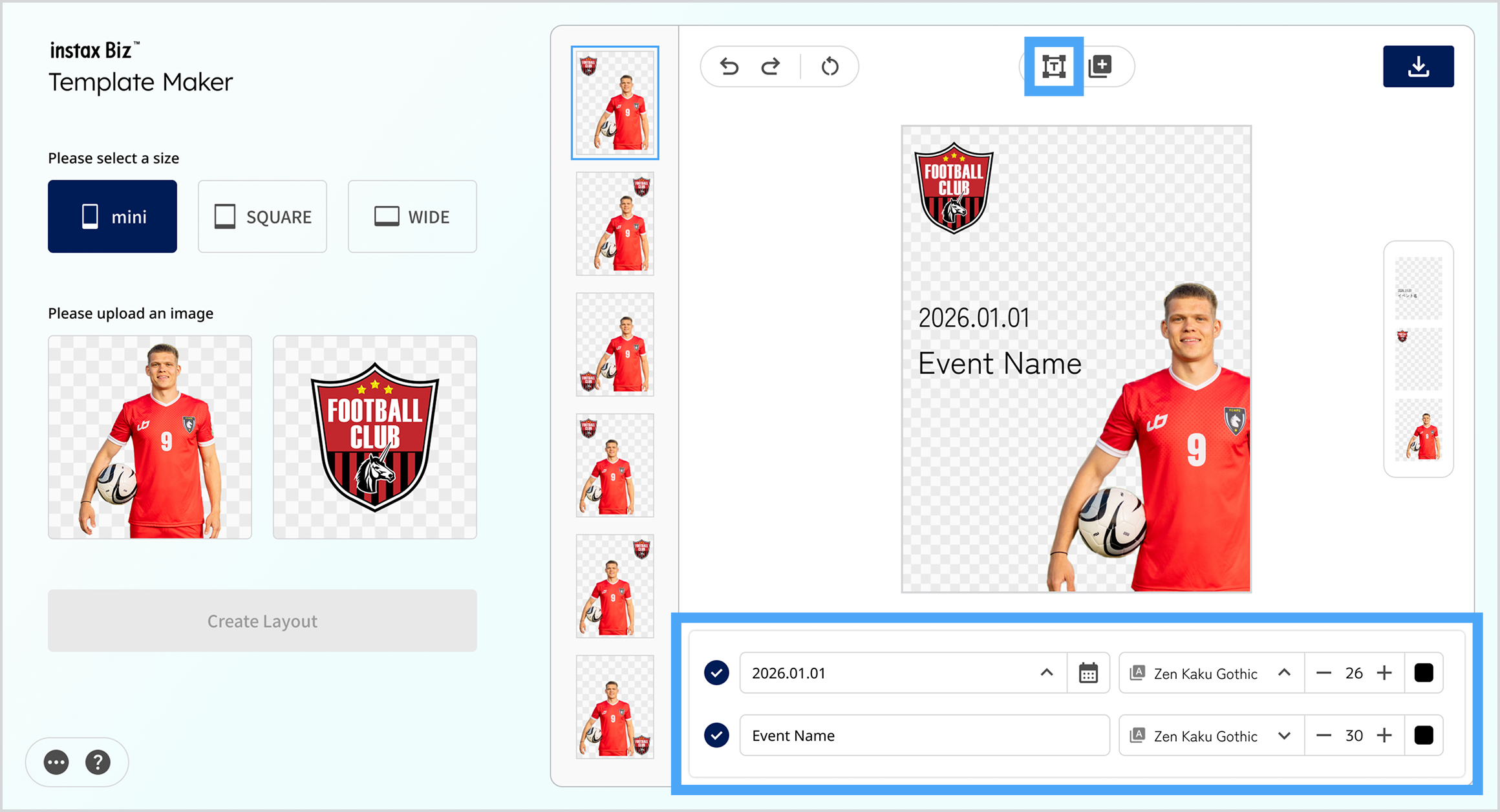Open the help question mark button
Viewport: 1500px width, 812px height.
coord(98,762)
